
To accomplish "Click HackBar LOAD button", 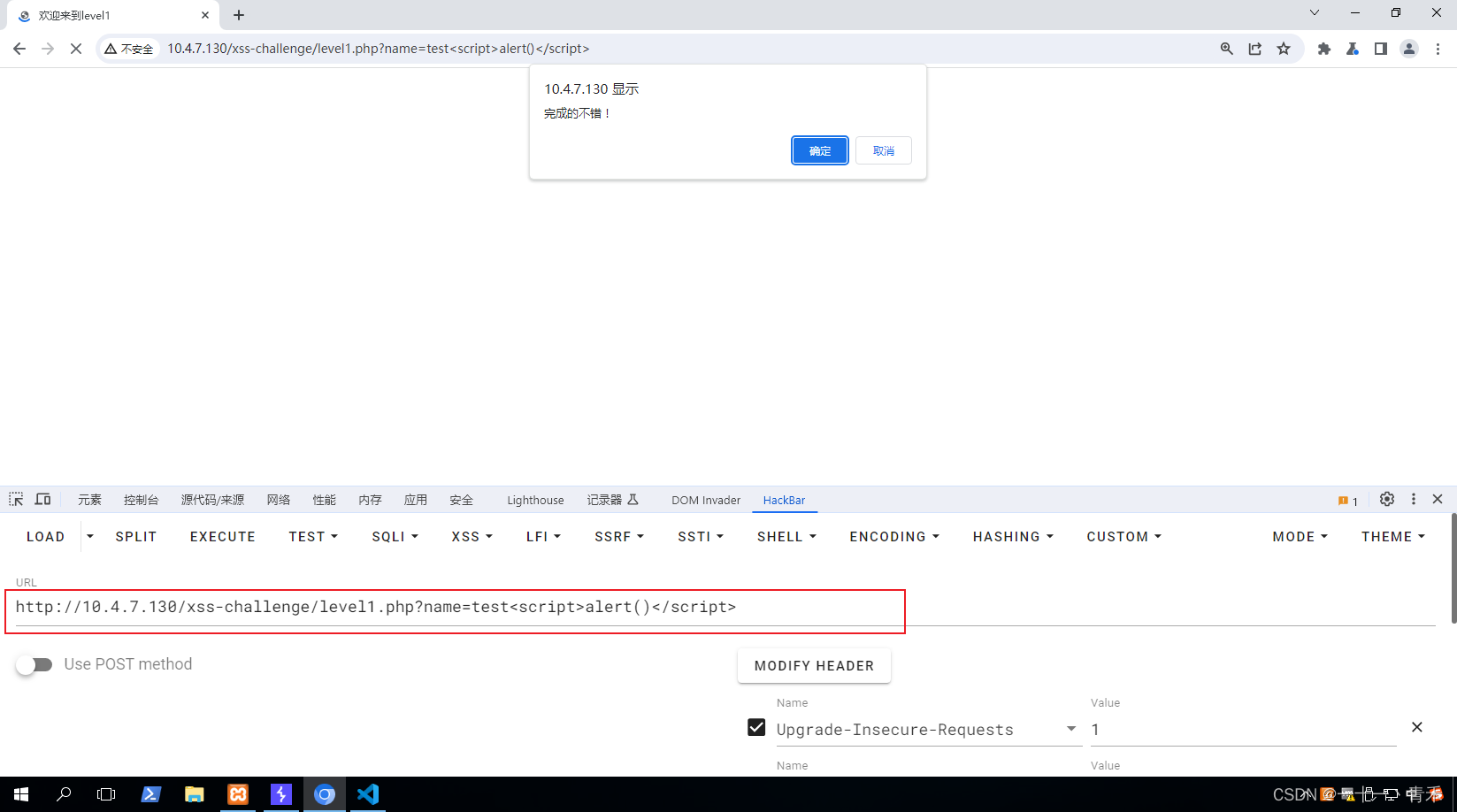I will pyautogui.click(x=46, y=537).
